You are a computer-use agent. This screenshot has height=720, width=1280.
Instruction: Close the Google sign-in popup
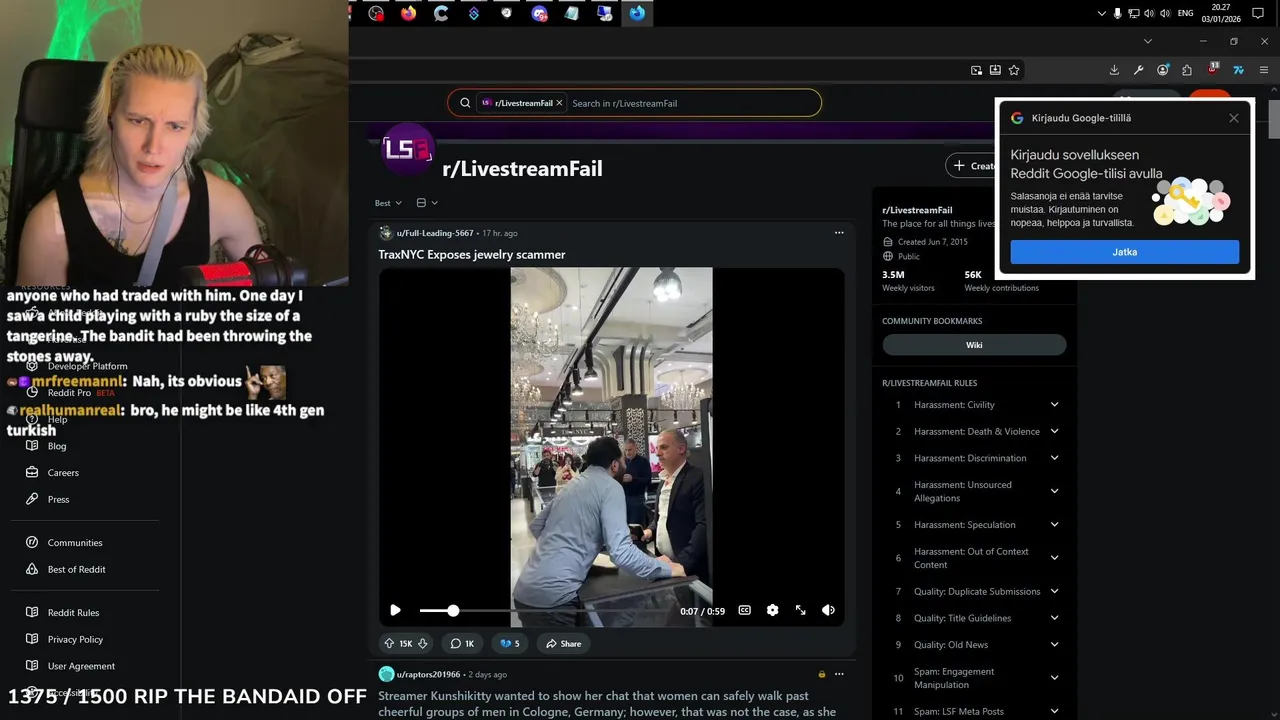coord(1234,118)
